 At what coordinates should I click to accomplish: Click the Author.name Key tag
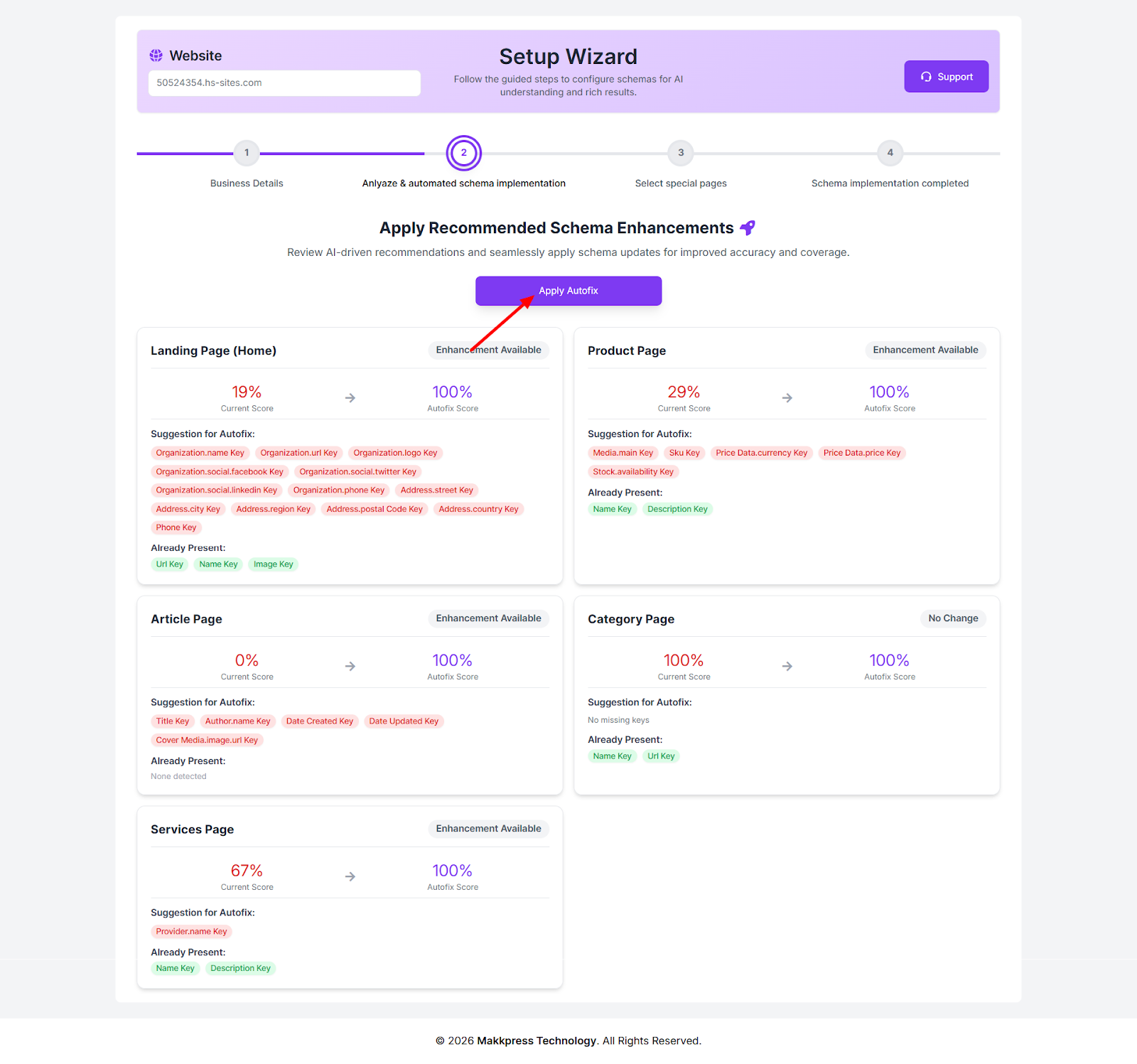point(237,721)
